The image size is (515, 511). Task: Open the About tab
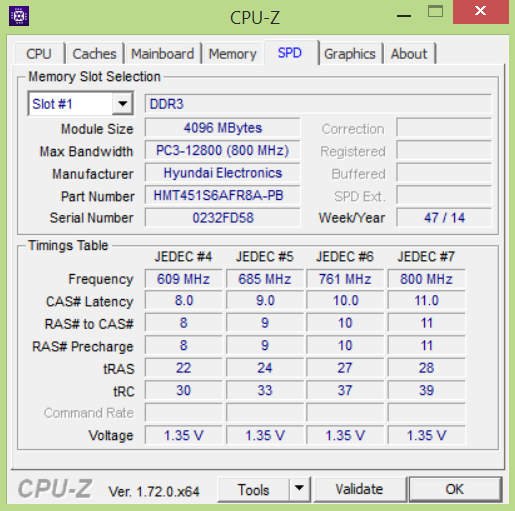409,54
